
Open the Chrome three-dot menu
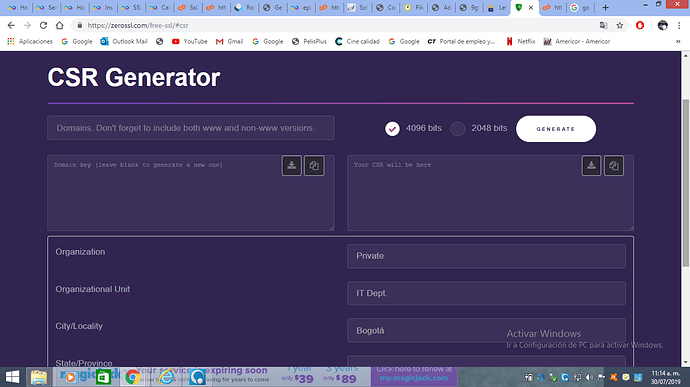(679, 26)
